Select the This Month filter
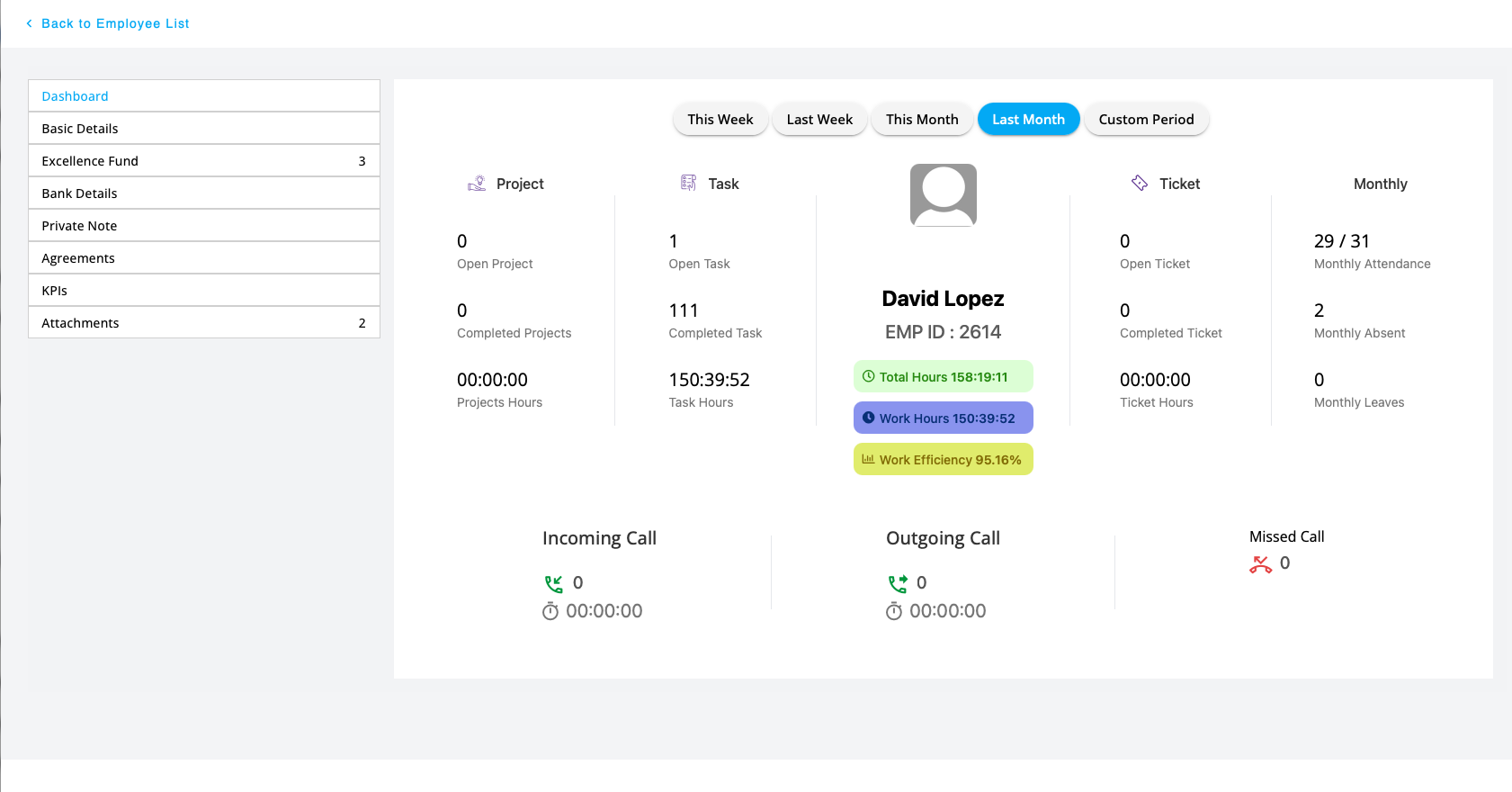 point(921,120)
